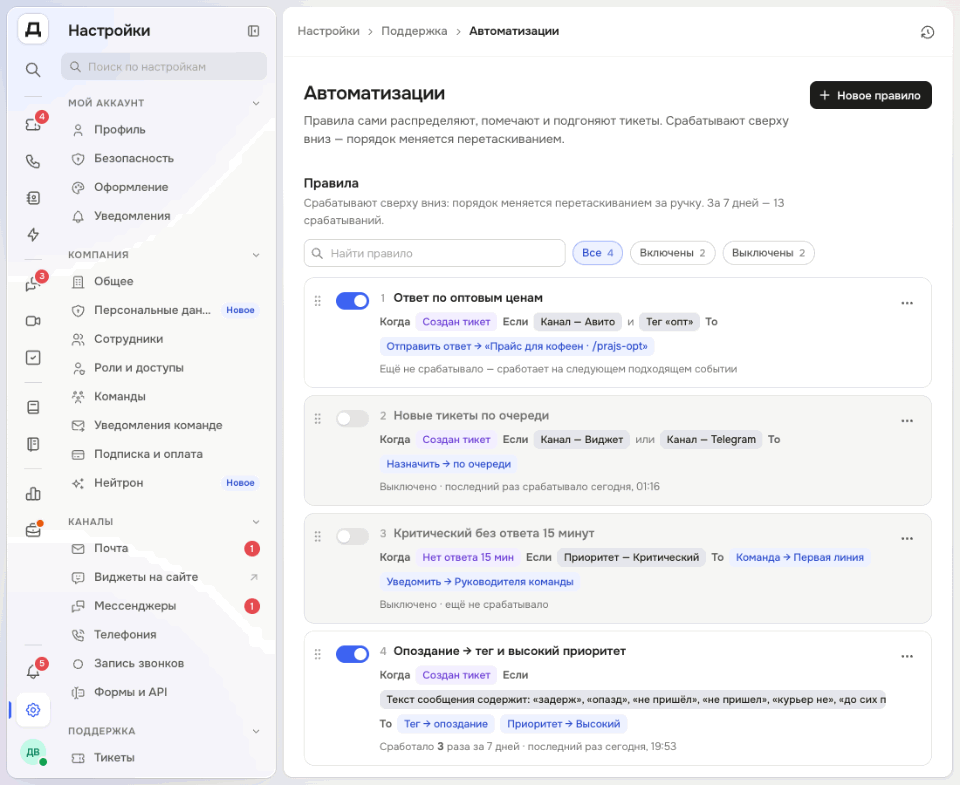Viewport: 960px width, 785px height.
Task: Click the Найти правило search field
Action: pos(435,253)
